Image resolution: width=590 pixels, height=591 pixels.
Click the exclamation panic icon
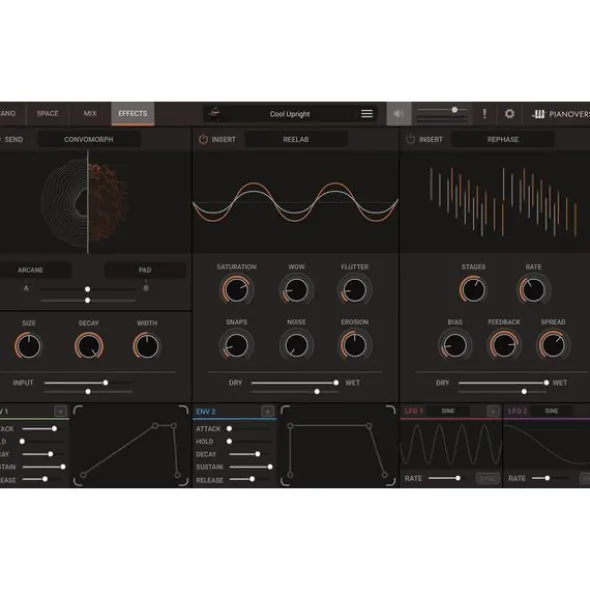484,113
